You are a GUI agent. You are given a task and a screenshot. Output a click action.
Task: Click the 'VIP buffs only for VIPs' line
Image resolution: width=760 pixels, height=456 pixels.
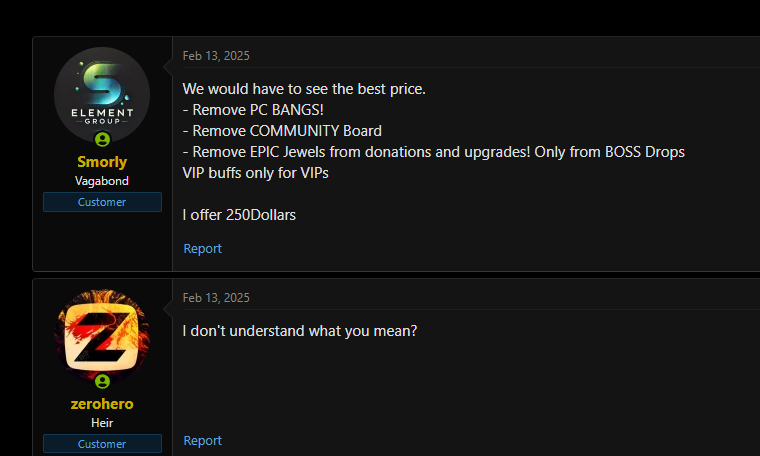(256, 173)
